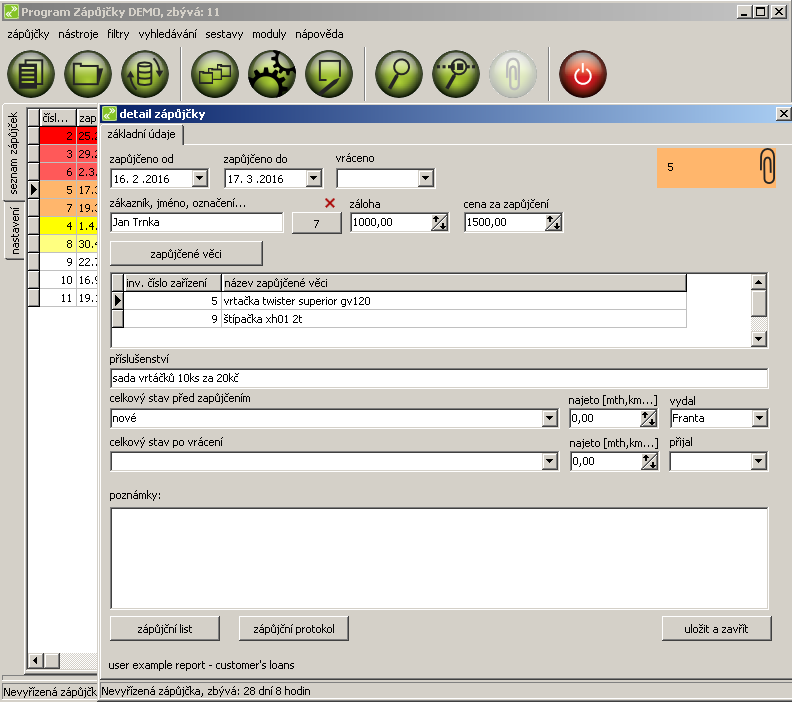Click items table scroll up arrow
The width and height of the screenshot is (792, 702).
coord(758,282)
